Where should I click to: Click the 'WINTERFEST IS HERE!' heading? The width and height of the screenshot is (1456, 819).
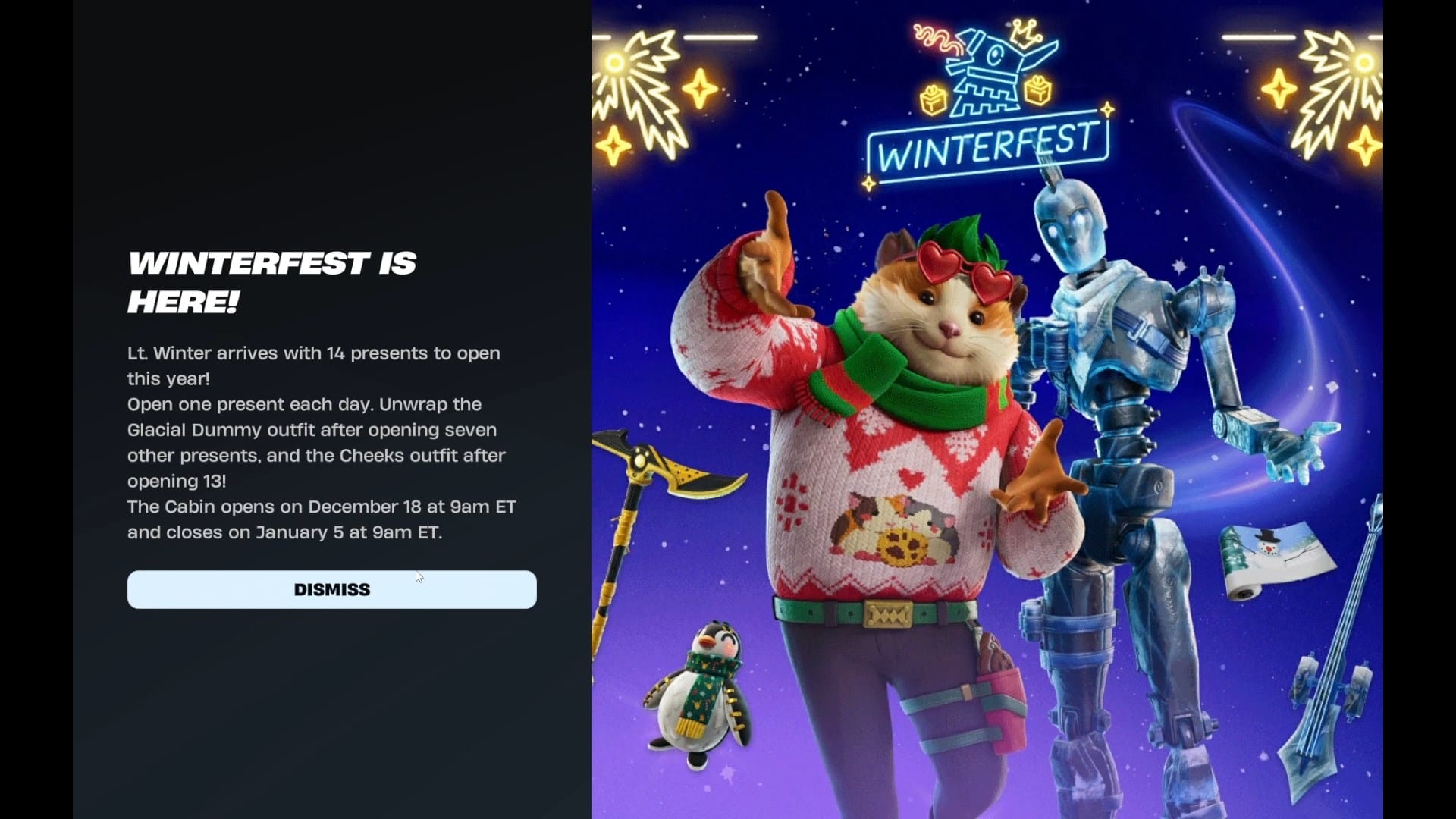[271, 282]
